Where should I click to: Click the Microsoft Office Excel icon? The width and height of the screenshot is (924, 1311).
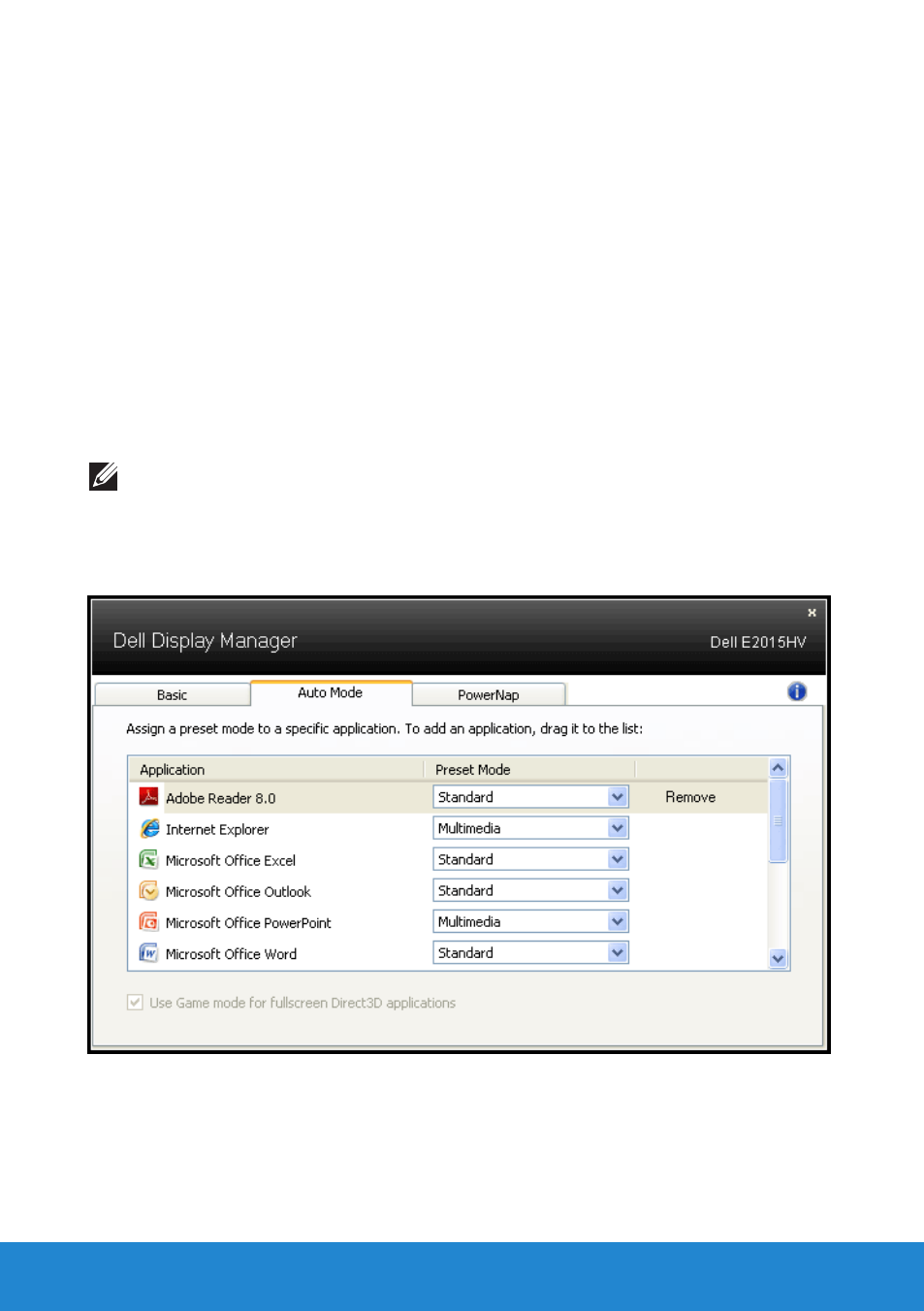pos(148,859)
